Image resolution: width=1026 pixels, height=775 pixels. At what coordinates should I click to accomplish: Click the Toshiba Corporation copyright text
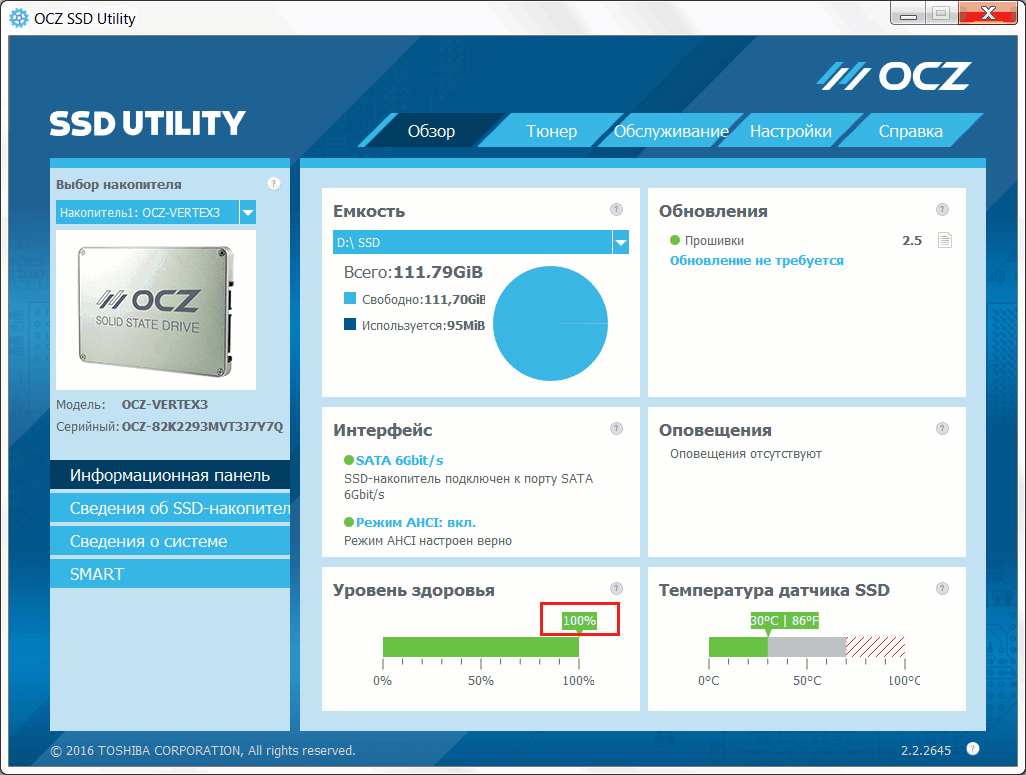pos(203,750)
